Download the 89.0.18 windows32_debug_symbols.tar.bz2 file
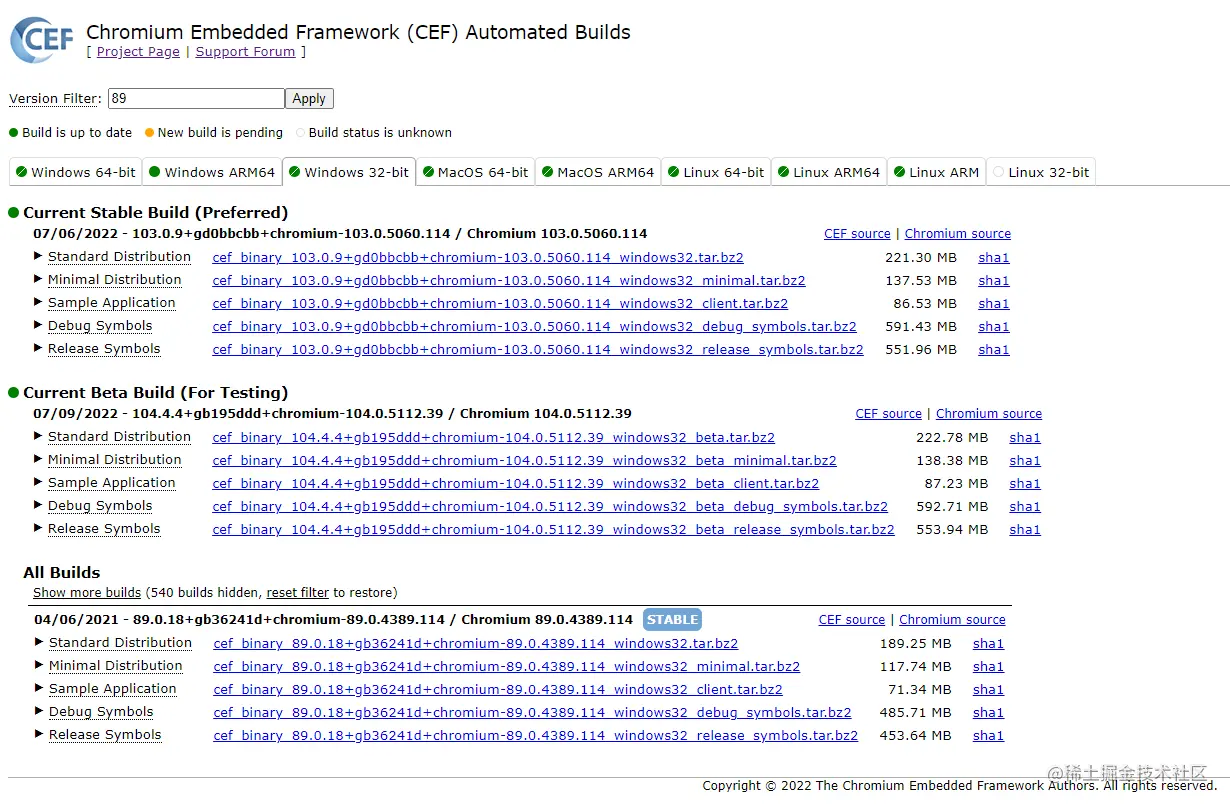This screenshot has width=1230, height=806. tap(532, 713)
